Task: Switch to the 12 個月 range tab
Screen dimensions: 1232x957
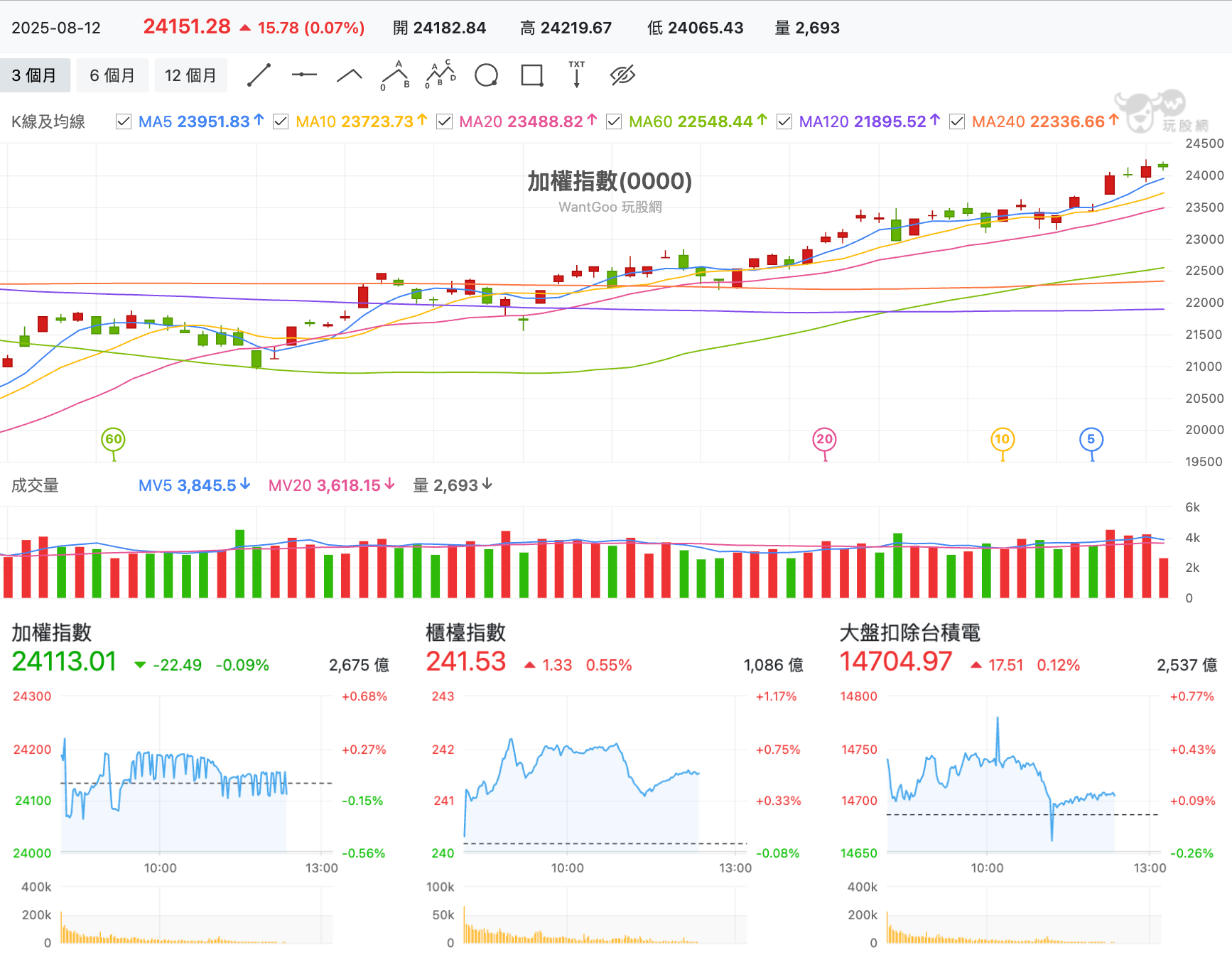Action: pyautogui.click(x=190, y=75)
